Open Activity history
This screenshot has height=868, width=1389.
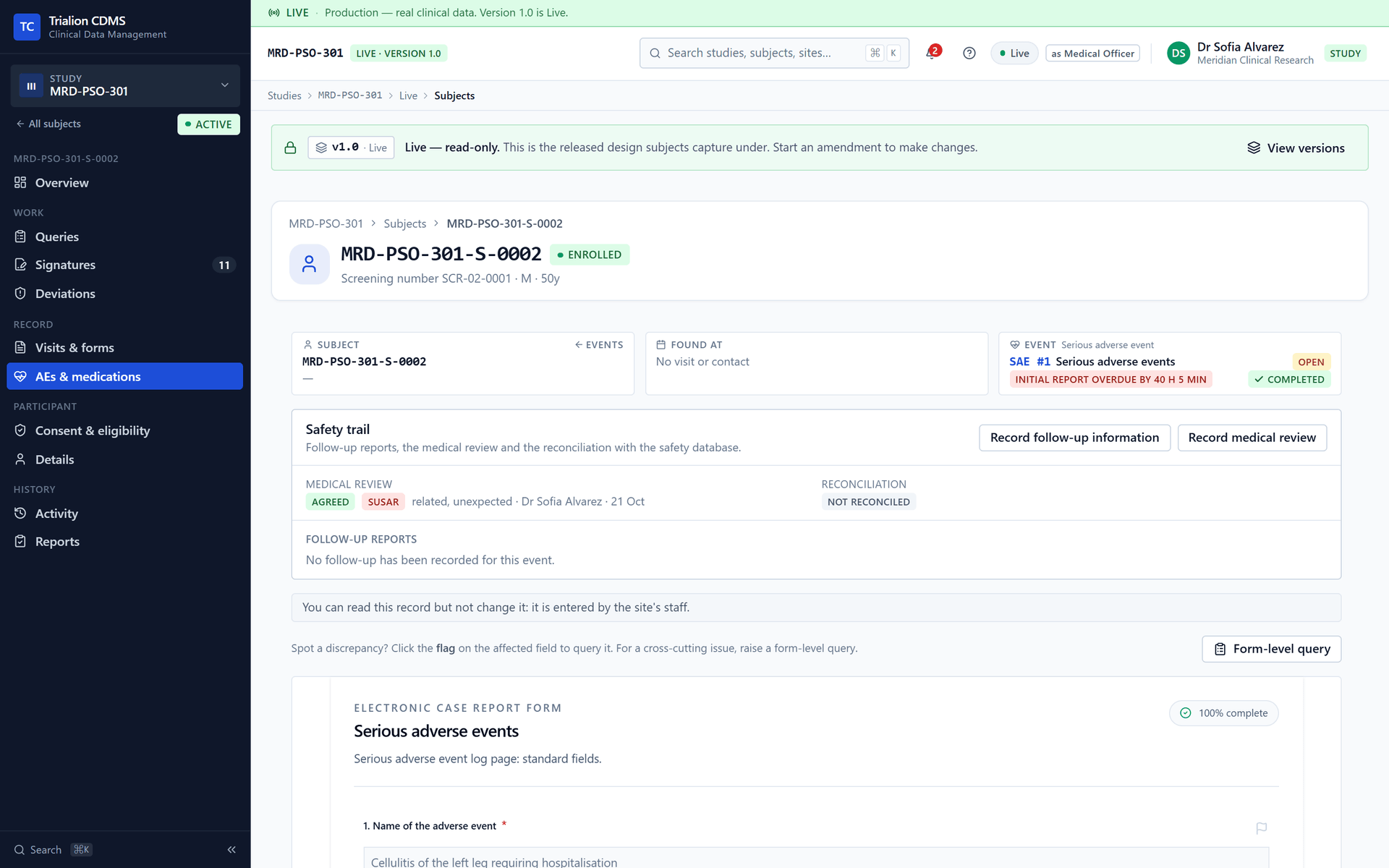pos(125,514)
